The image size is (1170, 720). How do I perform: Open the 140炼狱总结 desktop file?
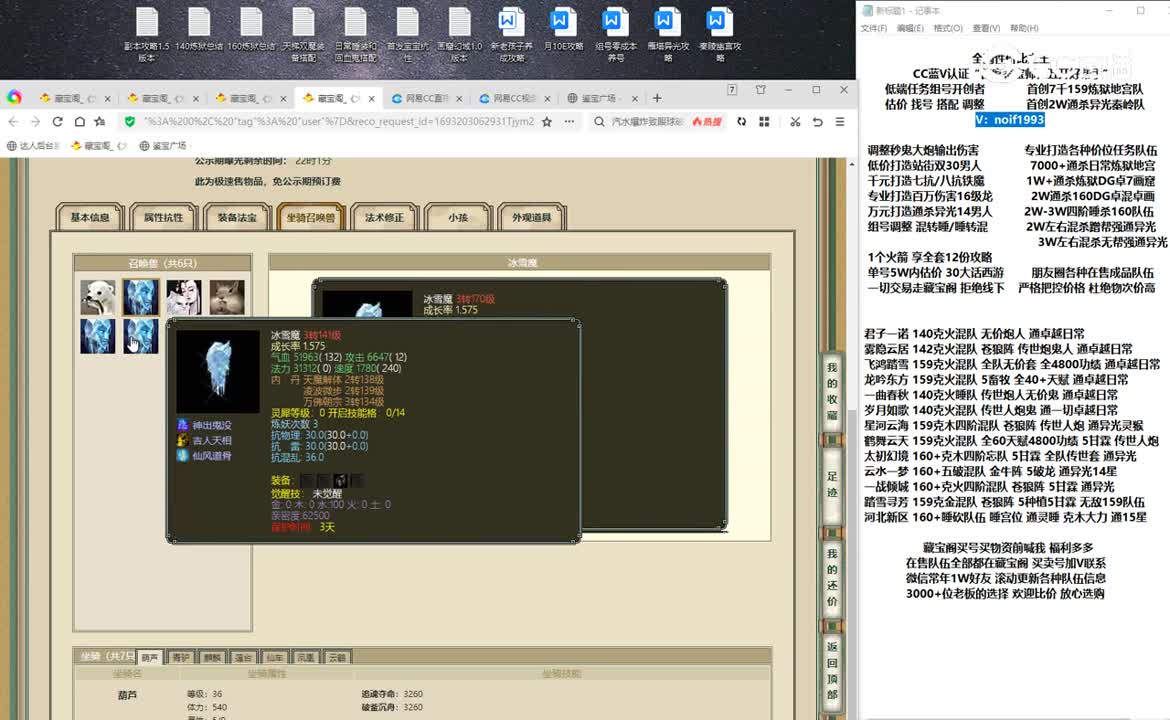[199, 30]
